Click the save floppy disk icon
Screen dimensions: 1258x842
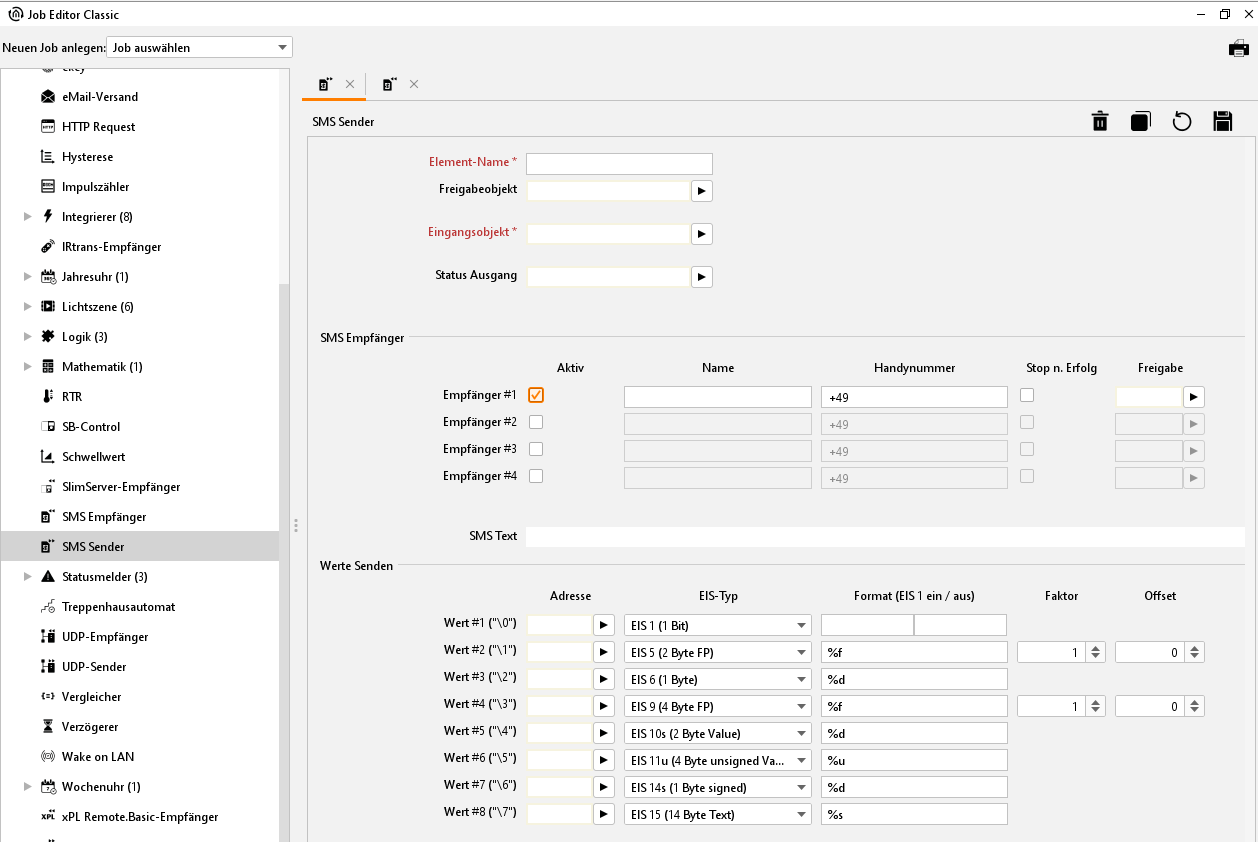tap(1222, 121)
